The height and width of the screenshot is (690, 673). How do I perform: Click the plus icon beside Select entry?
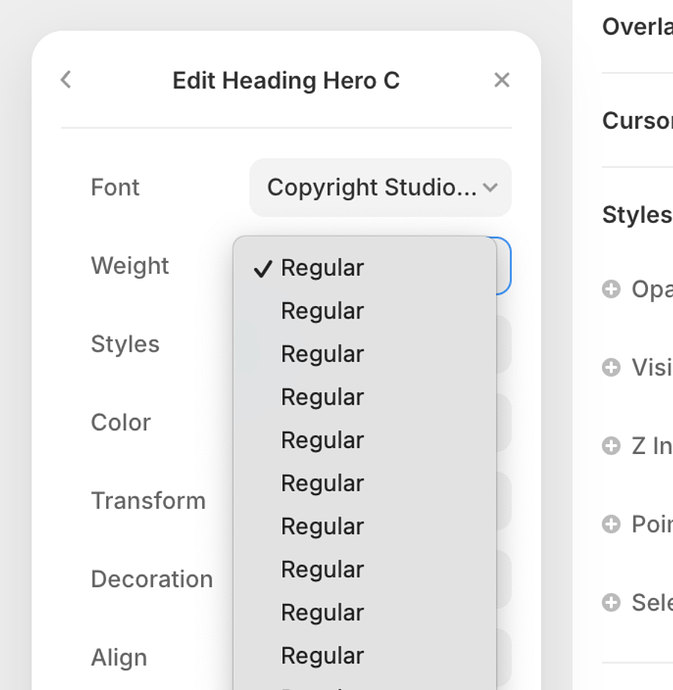[611, 601]
